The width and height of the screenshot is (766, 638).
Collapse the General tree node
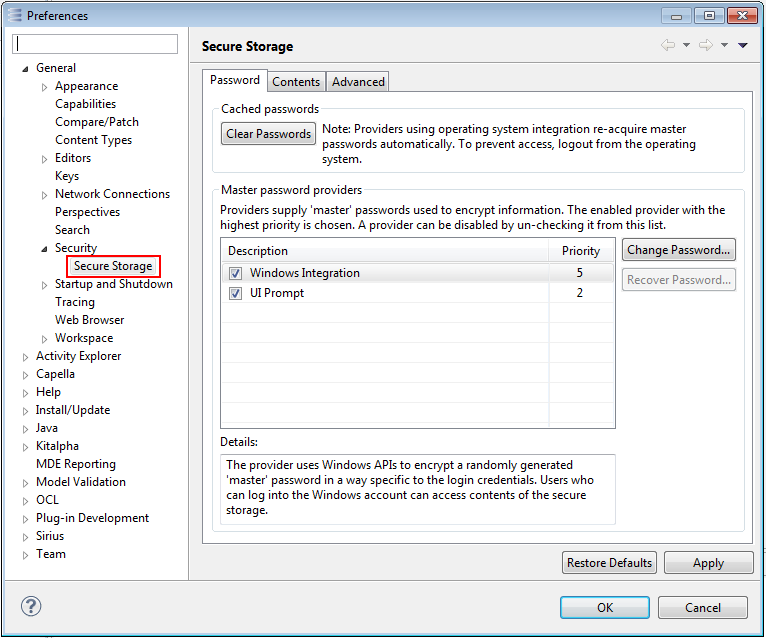point(25,68)
